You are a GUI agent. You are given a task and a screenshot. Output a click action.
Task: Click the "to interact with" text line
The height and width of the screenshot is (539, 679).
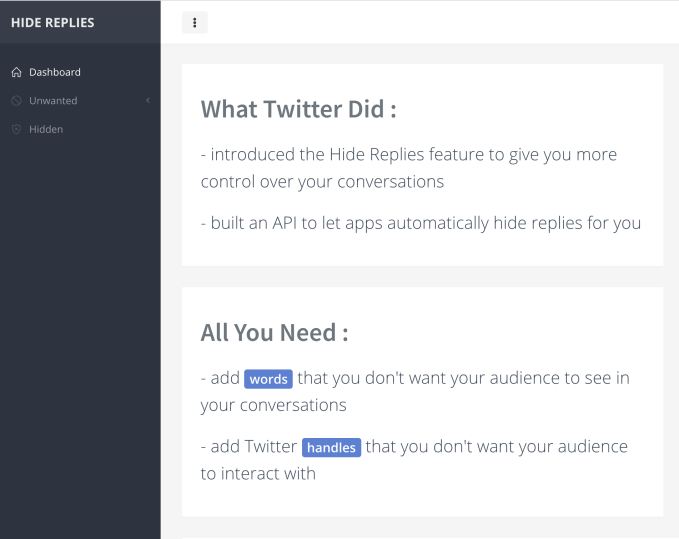258,474
